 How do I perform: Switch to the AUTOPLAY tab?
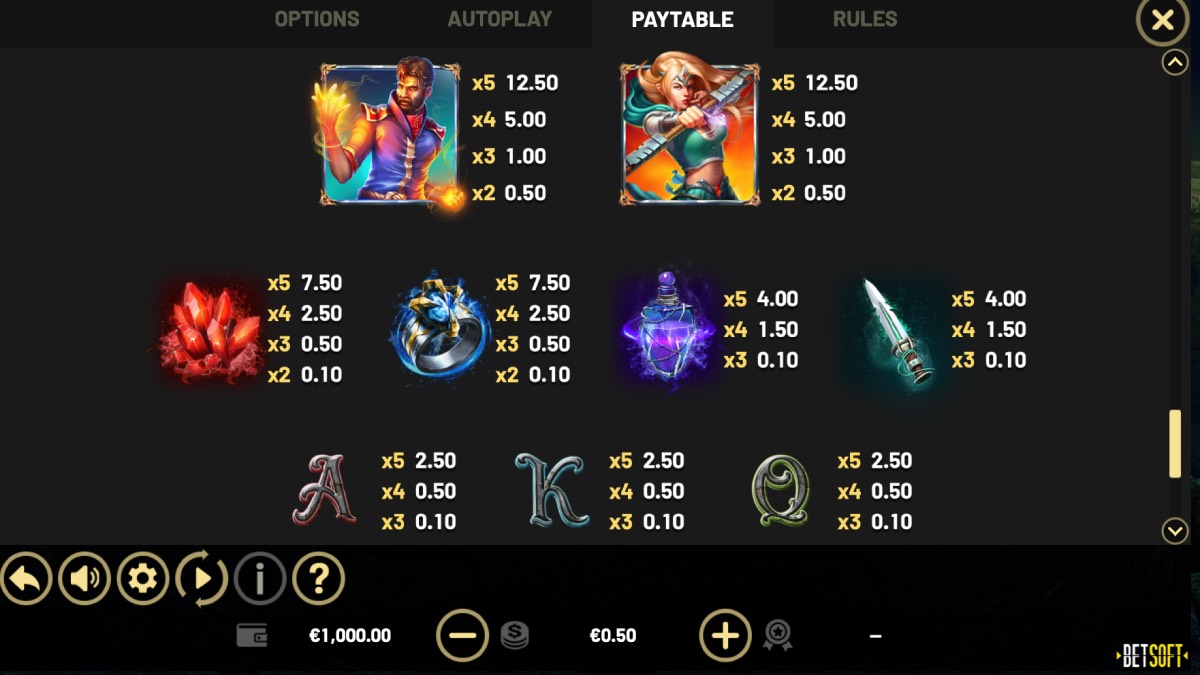(x=500, y=19)
